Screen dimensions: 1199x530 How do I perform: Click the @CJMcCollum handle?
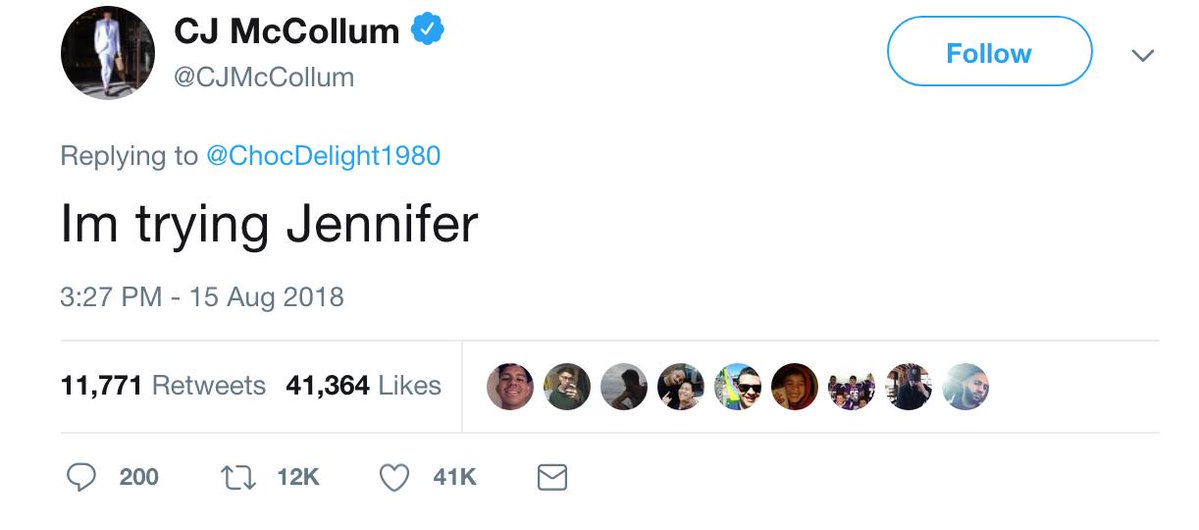[x=264, y=78]
